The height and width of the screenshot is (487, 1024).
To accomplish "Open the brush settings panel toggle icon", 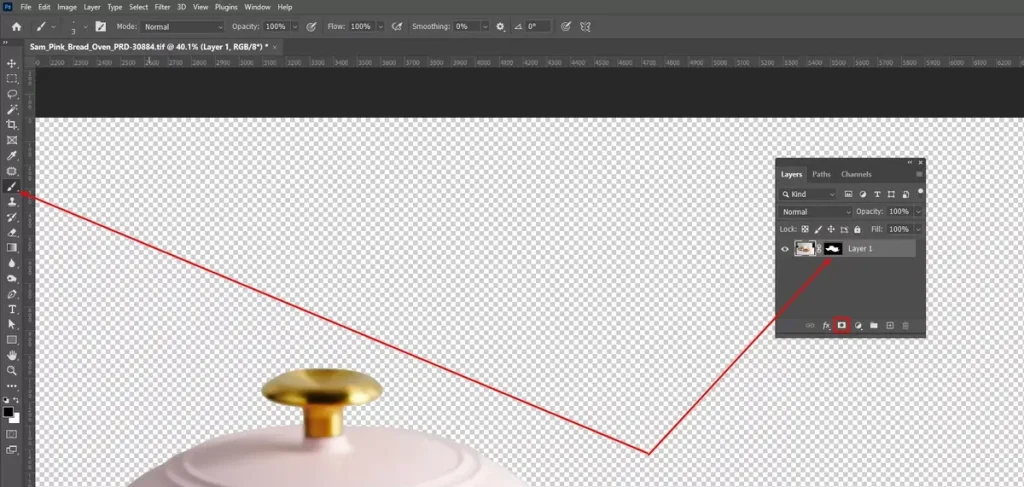I will (x=101, y=27).
